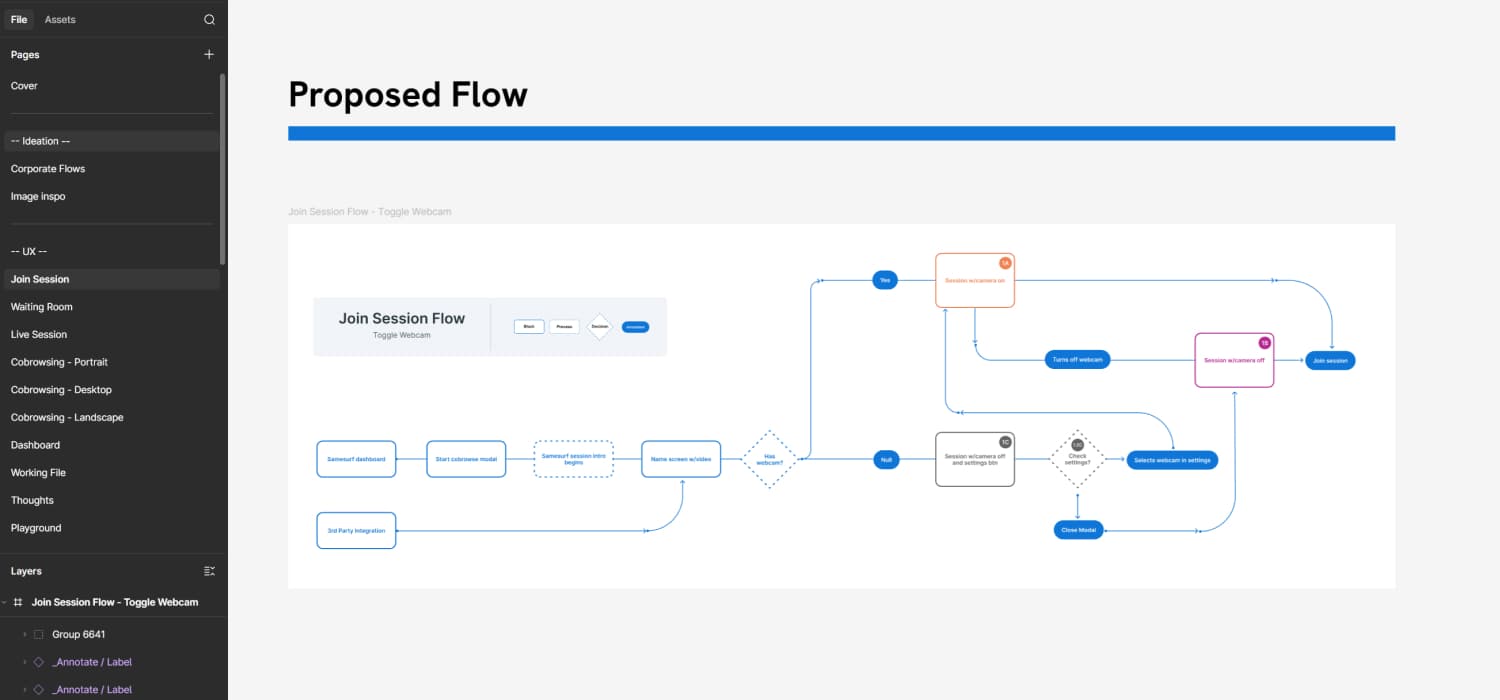
Task: Expand the first _Annotate / Label layer
Action: coord(24,661)
